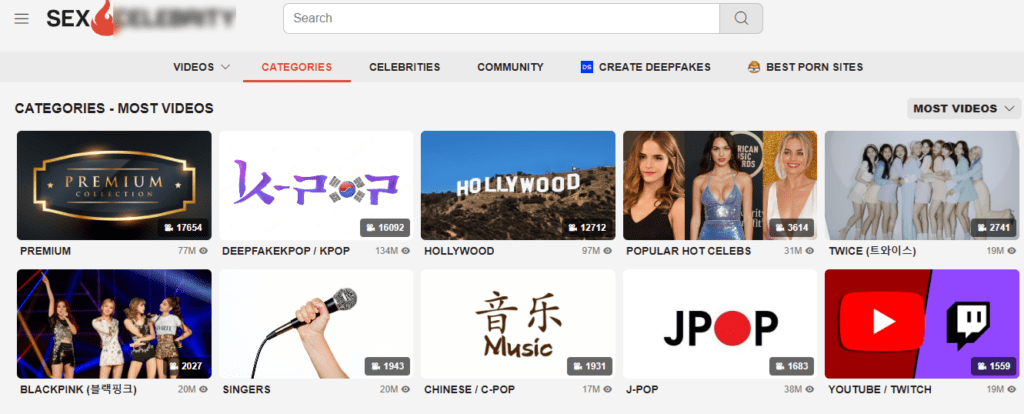Click the CHINESE / C-POP category title
This screenshot has width=1024, height=414.
470,390
